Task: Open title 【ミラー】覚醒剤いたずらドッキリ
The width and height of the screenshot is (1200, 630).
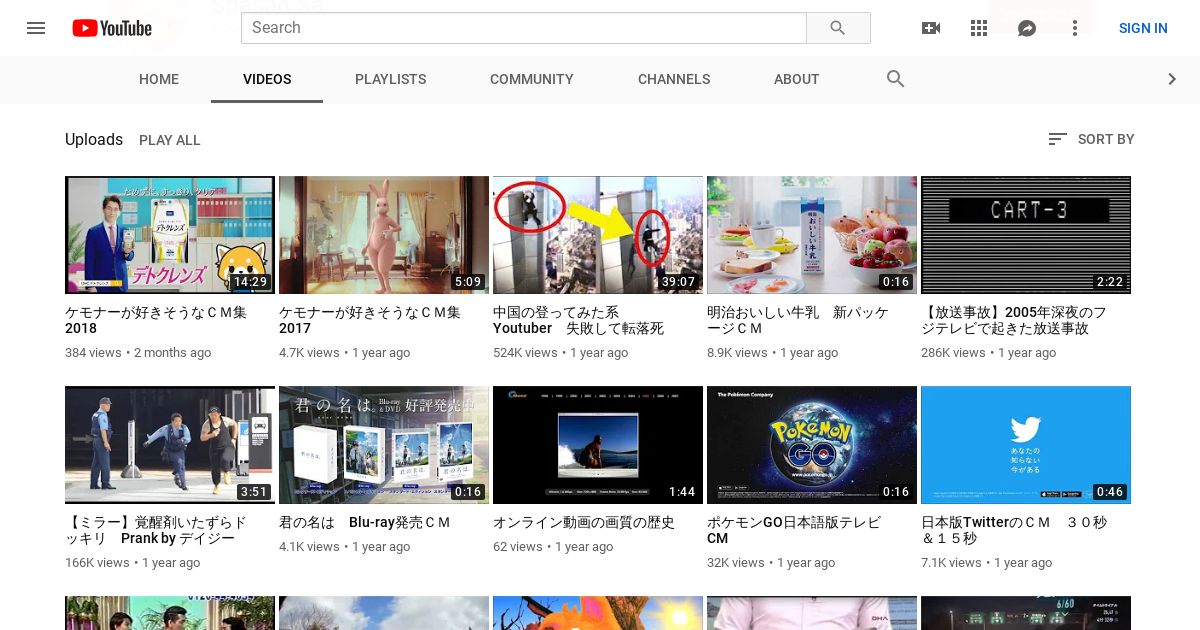Action: pos(155,530)
